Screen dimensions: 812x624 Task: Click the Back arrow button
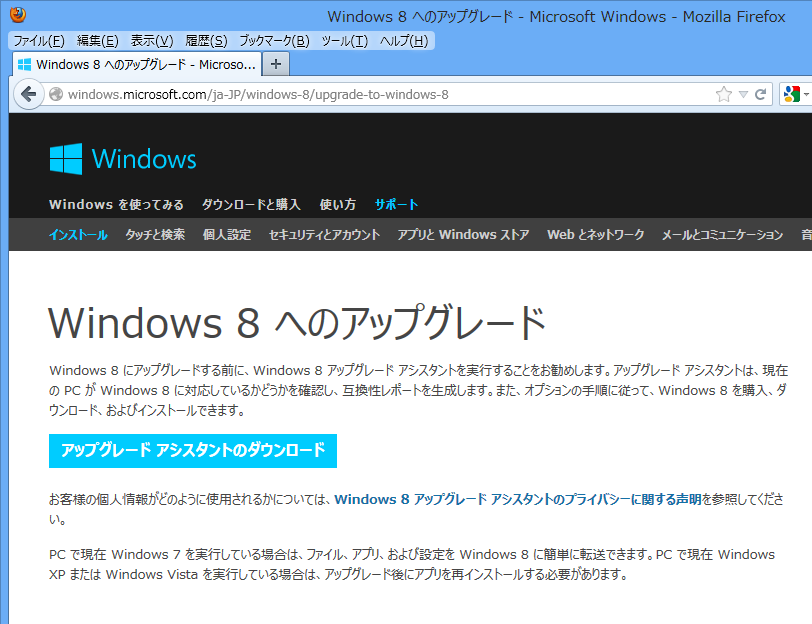coord(28,94)
